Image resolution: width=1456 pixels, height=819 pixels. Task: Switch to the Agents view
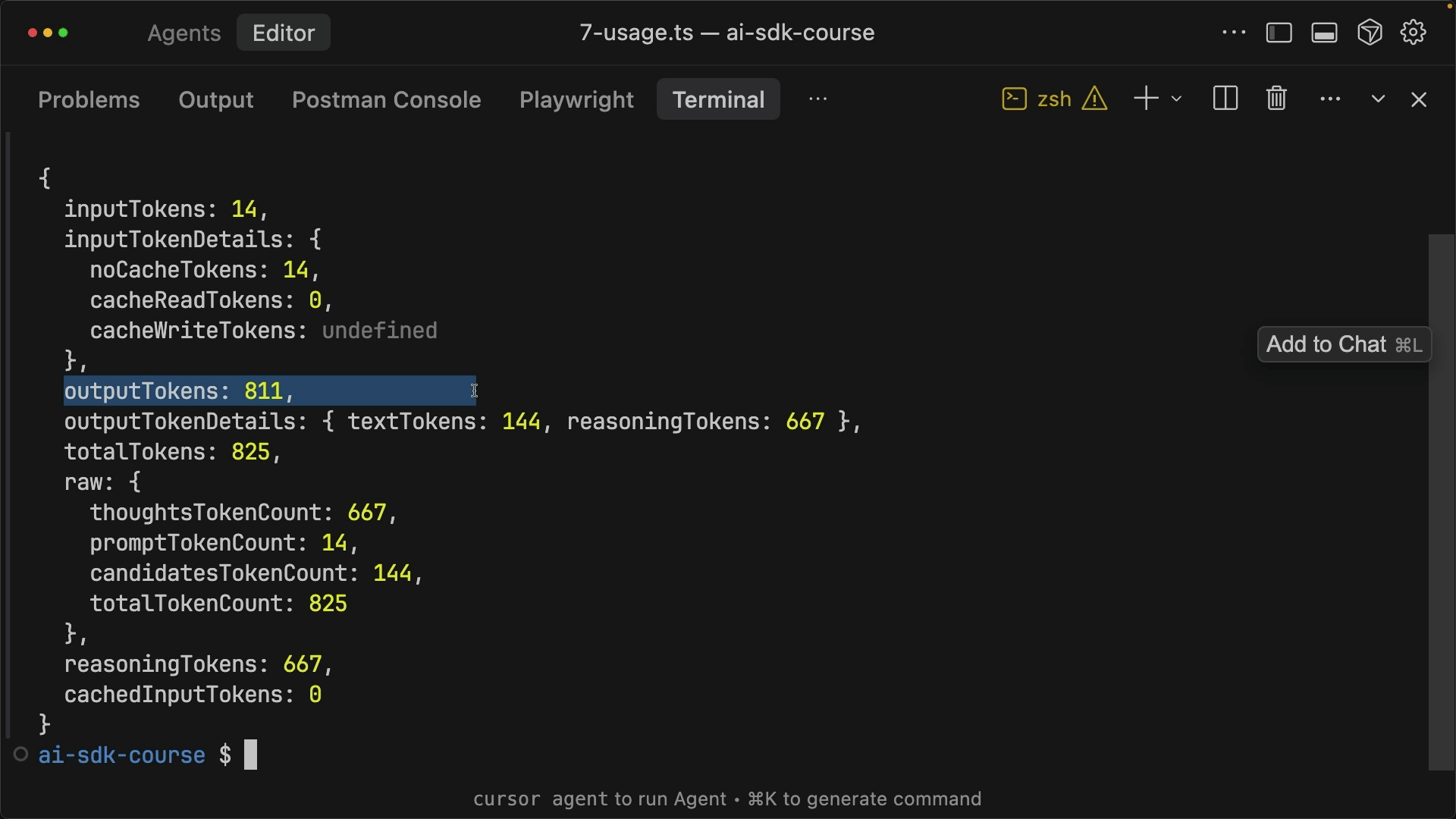tap(184, 33)
